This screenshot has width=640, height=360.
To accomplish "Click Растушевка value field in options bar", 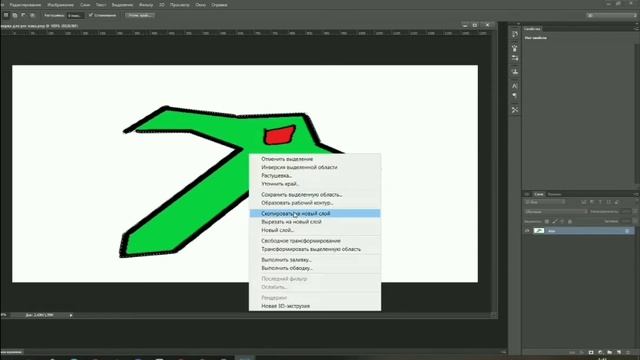I will (75, 16).
